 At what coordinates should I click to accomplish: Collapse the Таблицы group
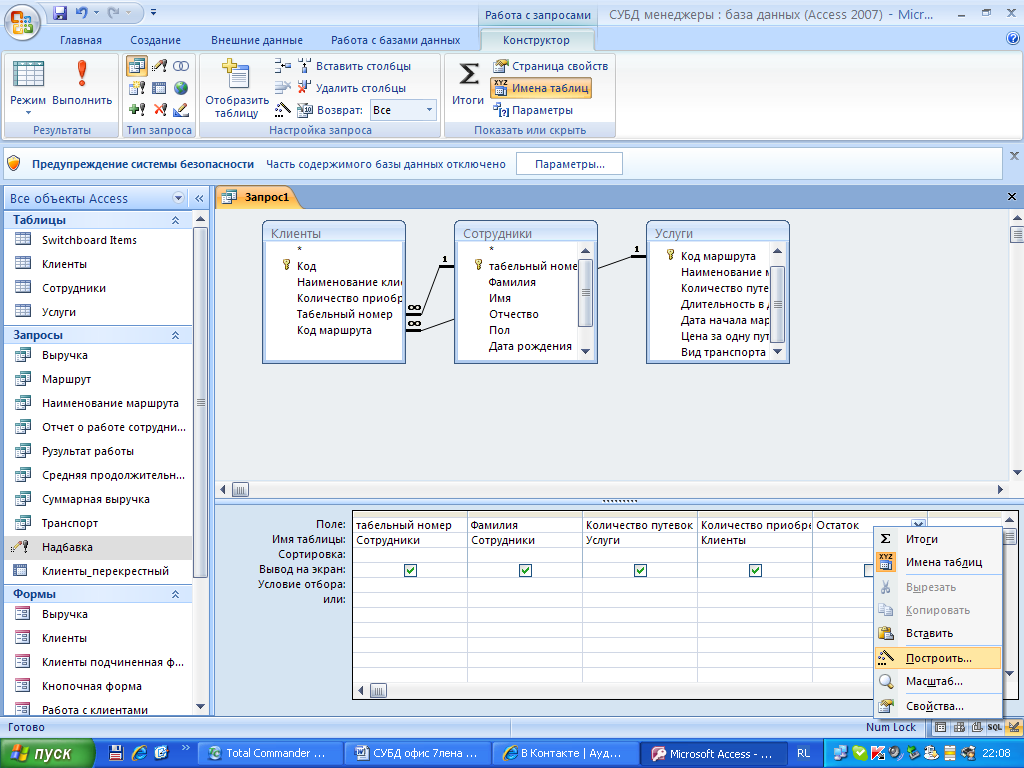click(x=175, y=220)
